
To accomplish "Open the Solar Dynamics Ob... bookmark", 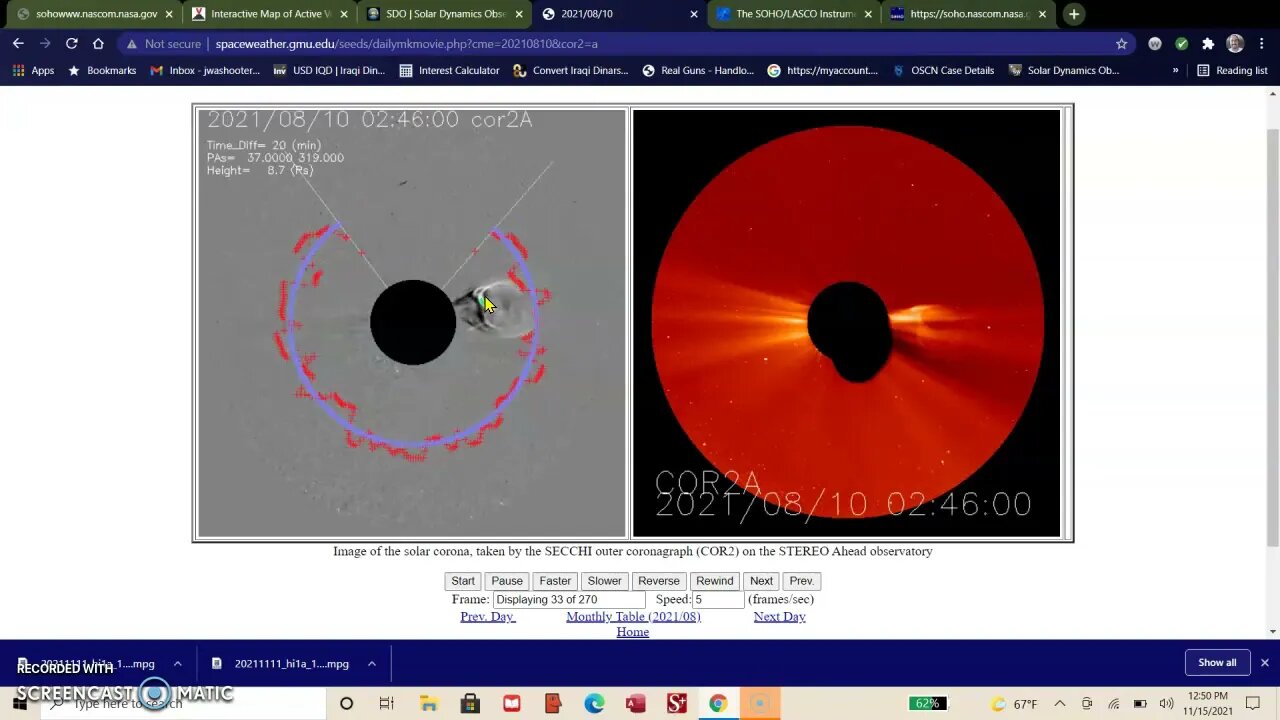I will (x=1063, y=71).
